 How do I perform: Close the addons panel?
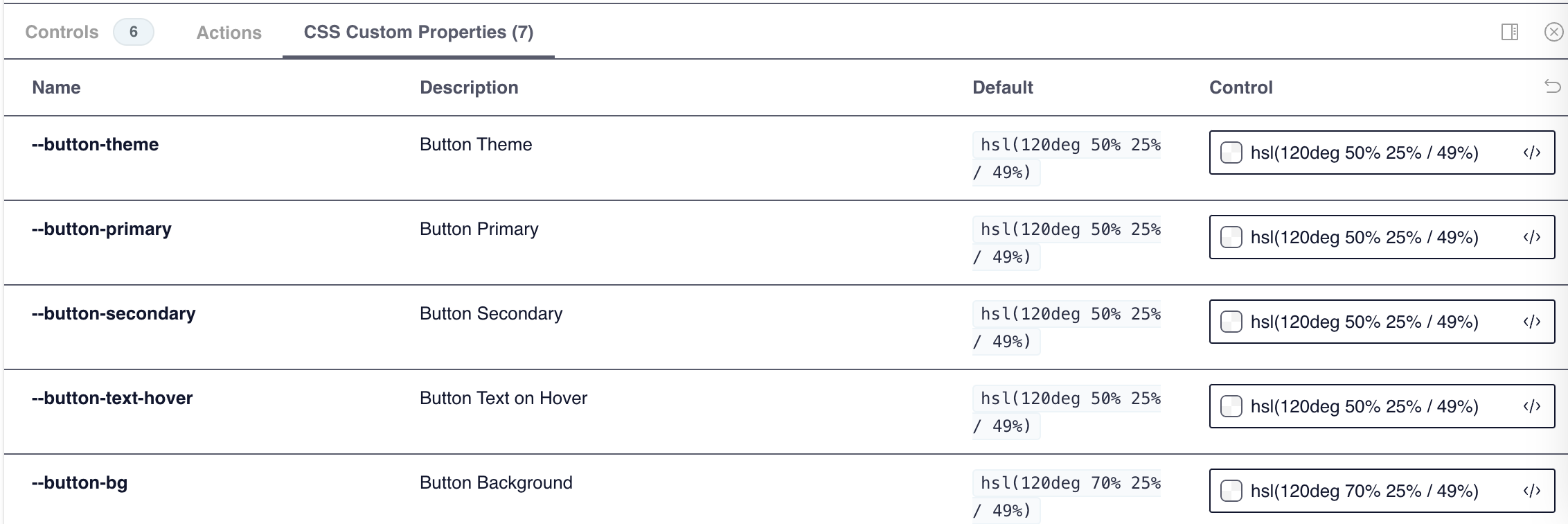pyautogui.click(x=1554, y=32)
